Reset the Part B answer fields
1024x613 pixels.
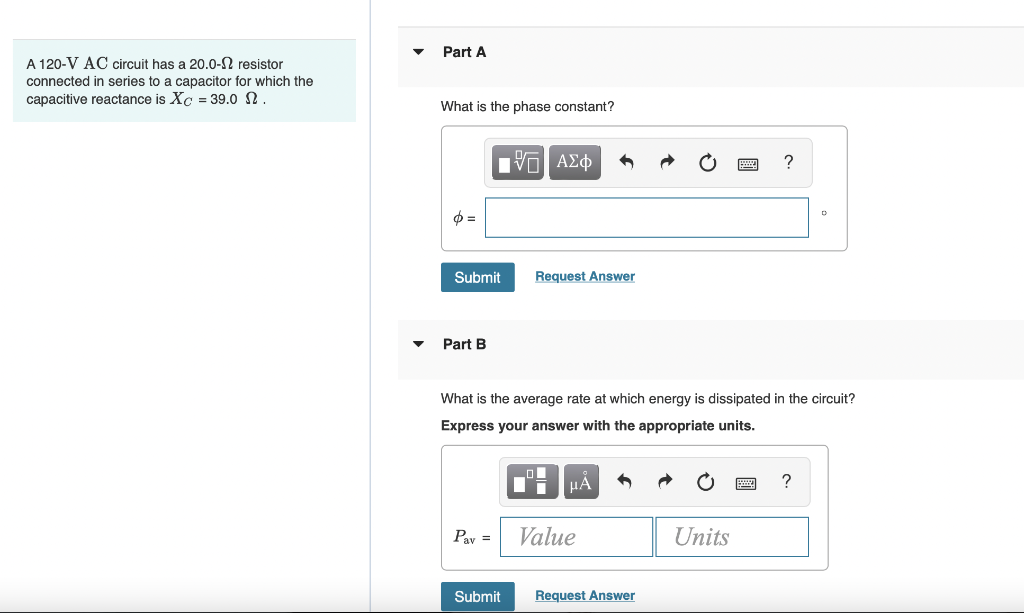click(705, 482)
